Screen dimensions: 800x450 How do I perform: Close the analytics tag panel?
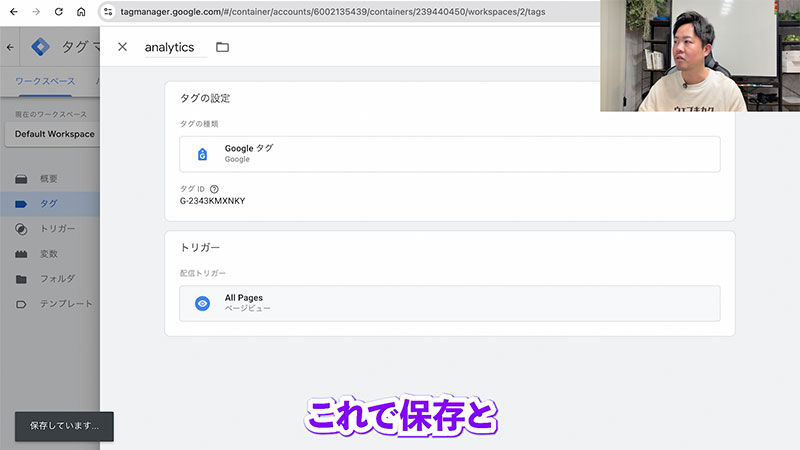tap(122, 47)
